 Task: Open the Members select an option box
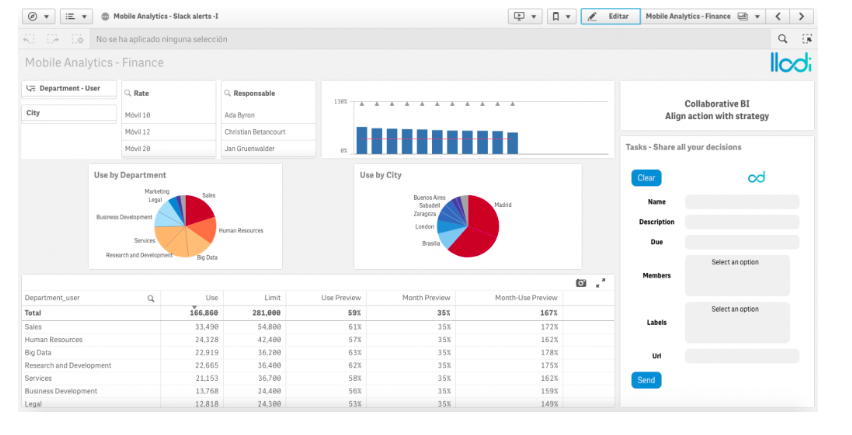737,275
